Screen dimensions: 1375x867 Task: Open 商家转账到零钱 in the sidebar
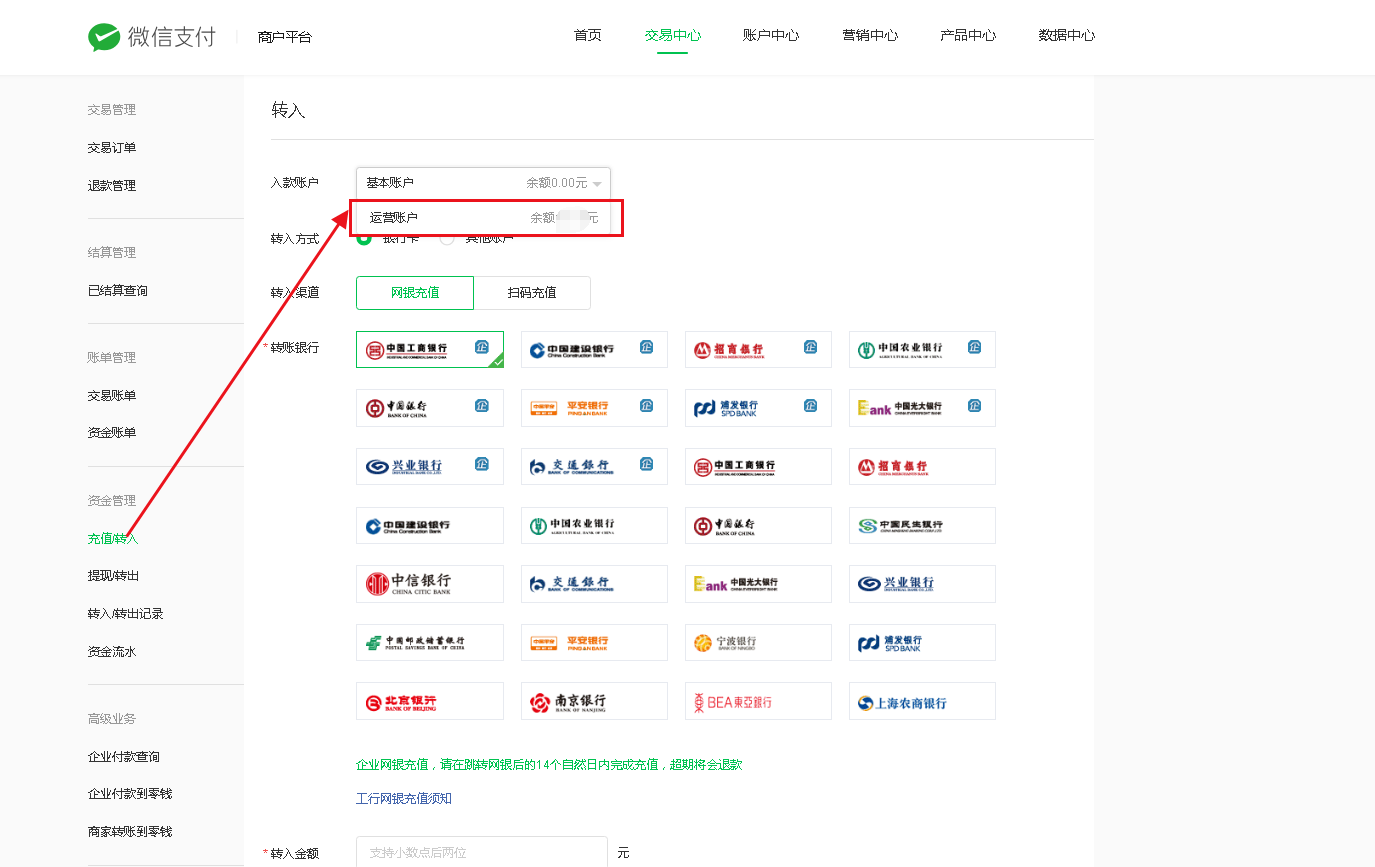(x=130, y=832)
